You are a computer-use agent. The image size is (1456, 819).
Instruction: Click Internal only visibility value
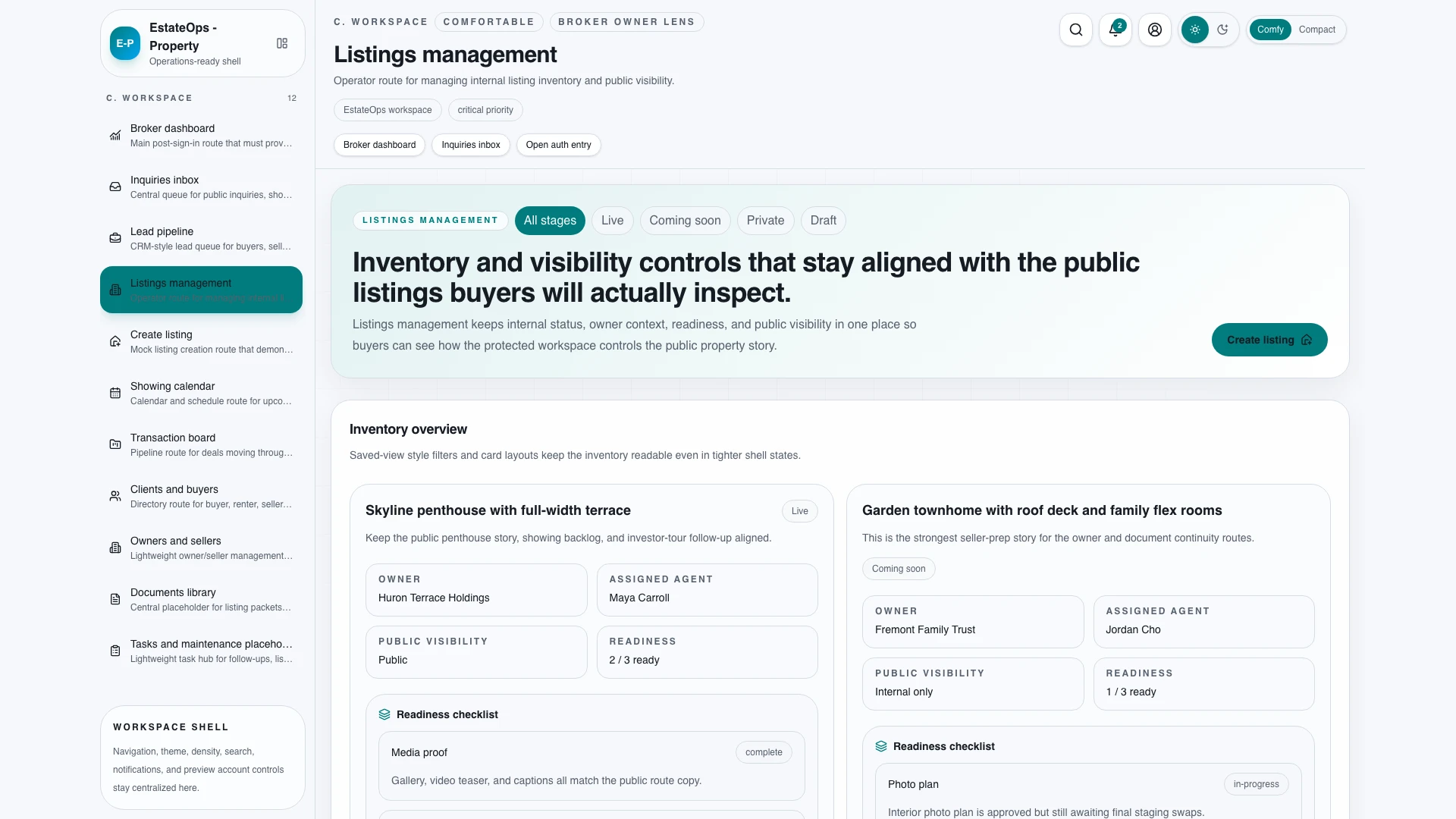904,692
